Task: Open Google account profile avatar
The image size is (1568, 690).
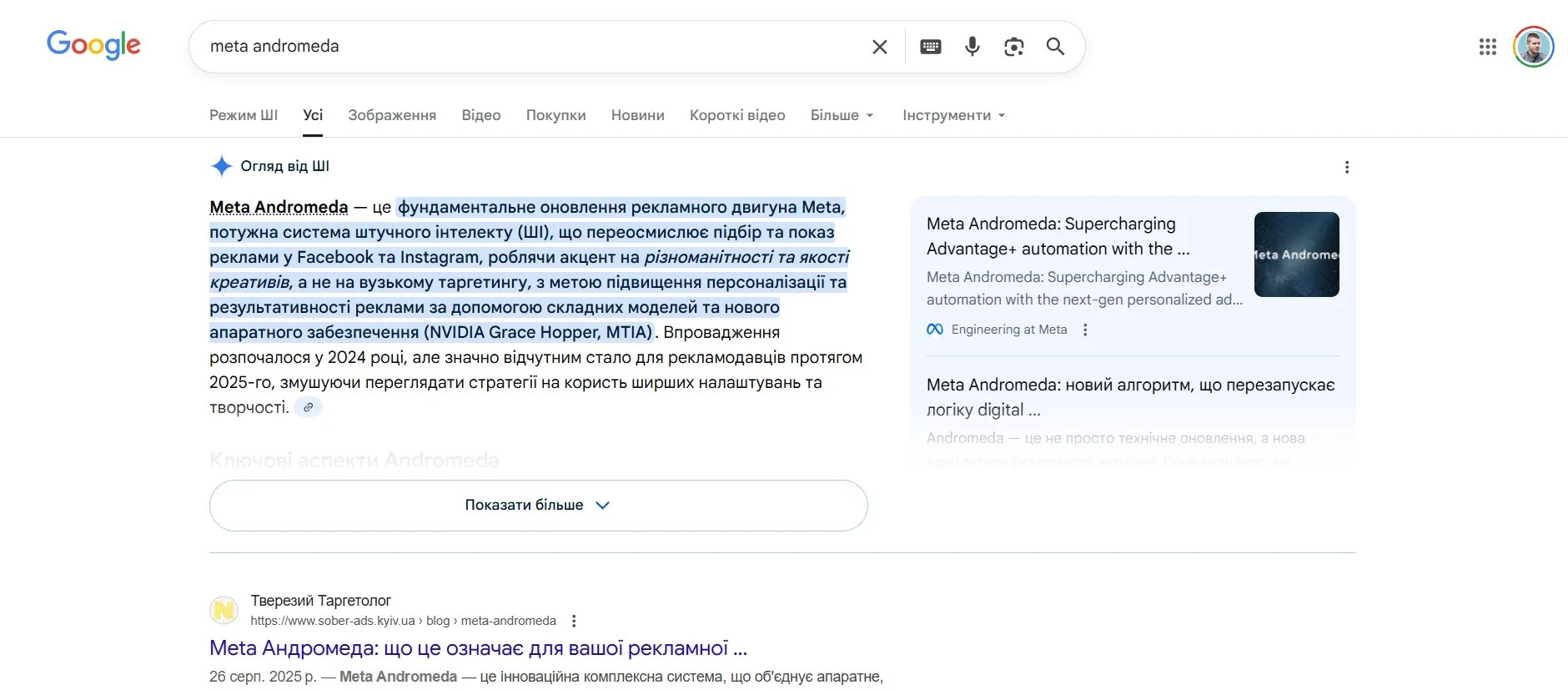Action: pos(1533,47)
